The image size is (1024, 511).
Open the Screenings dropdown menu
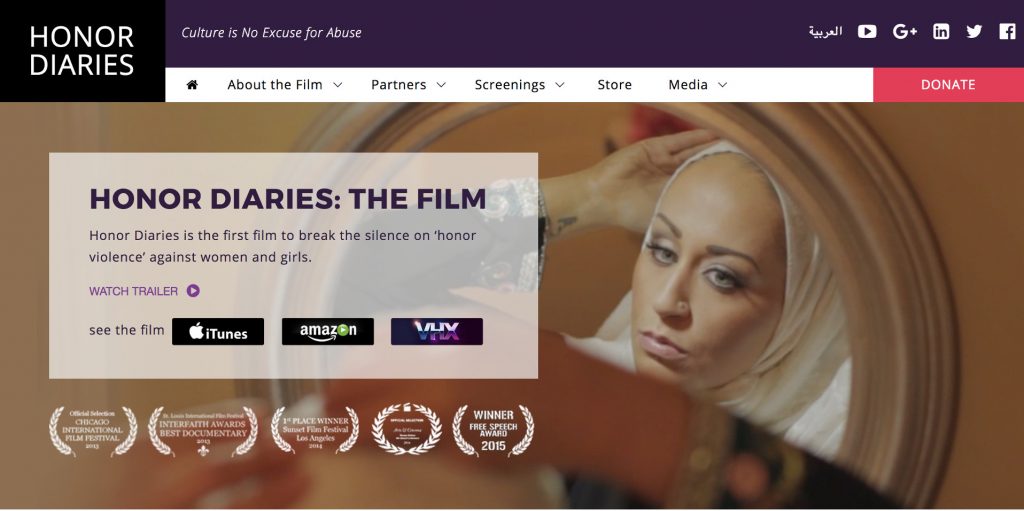click(519, 85)
